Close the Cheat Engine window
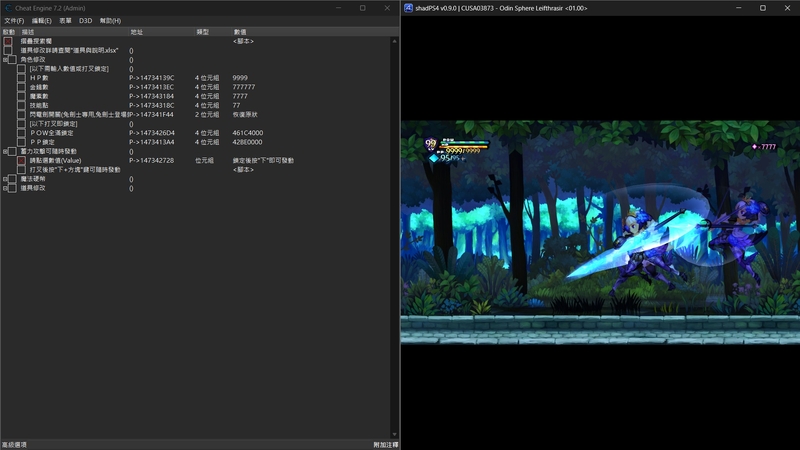The width and height of the screenshot is (800, 450). click(x=387, y=8)
